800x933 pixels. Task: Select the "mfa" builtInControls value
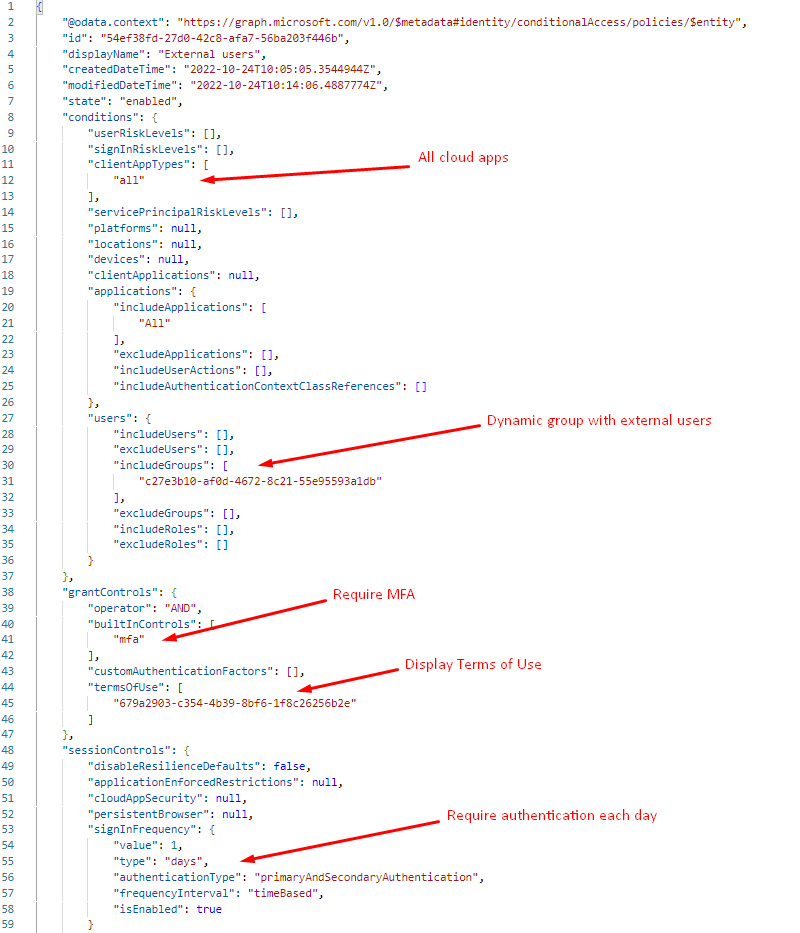pyautogui.click(x=130, y=641)
